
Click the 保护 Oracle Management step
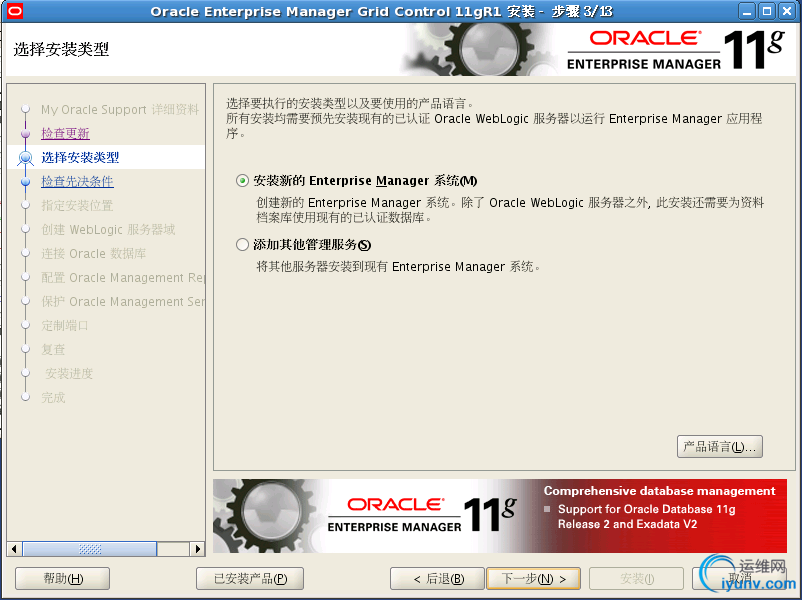[x=123, y=302]
